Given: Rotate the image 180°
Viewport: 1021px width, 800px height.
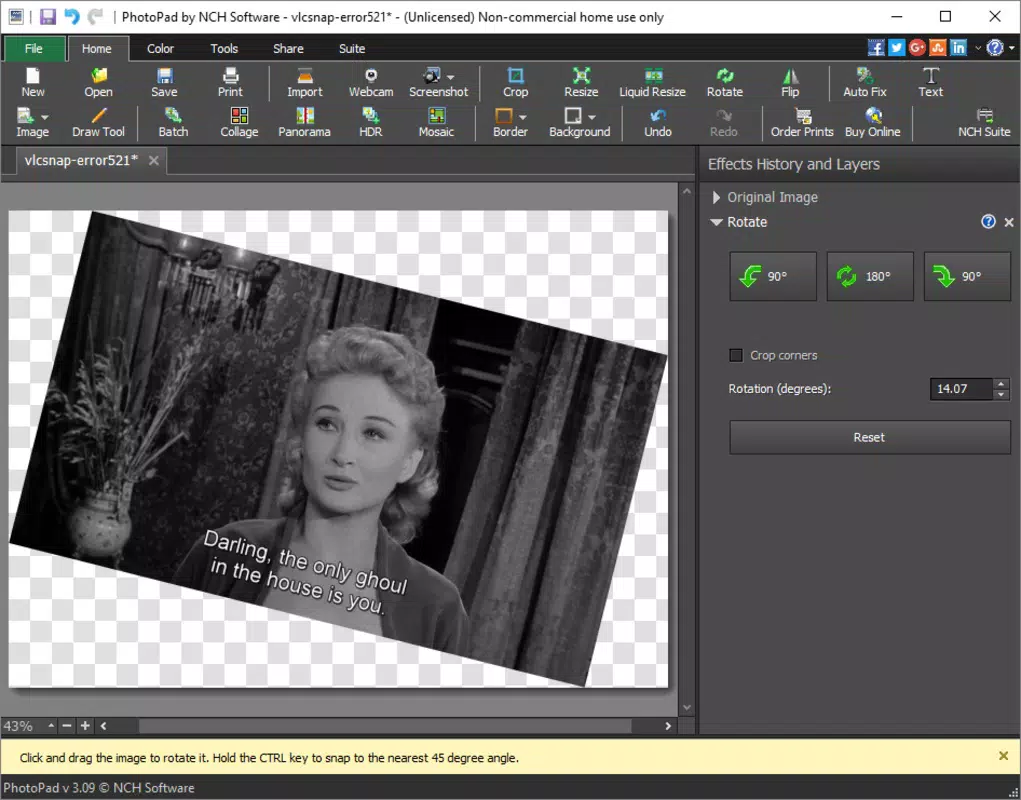Looking at the screenshot, I should (870, 277).
